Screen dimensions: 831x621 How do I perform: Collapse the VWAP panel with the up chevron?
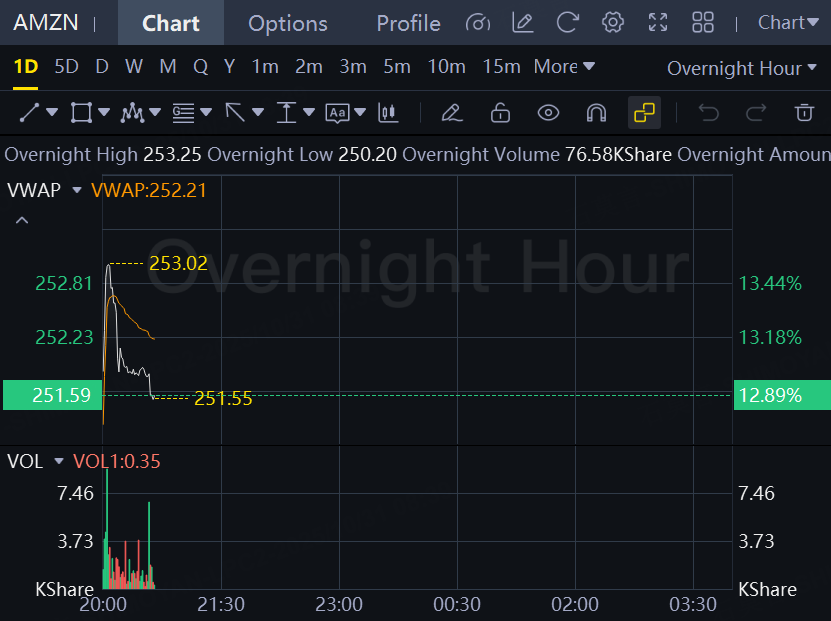click(x=22, y=220)
